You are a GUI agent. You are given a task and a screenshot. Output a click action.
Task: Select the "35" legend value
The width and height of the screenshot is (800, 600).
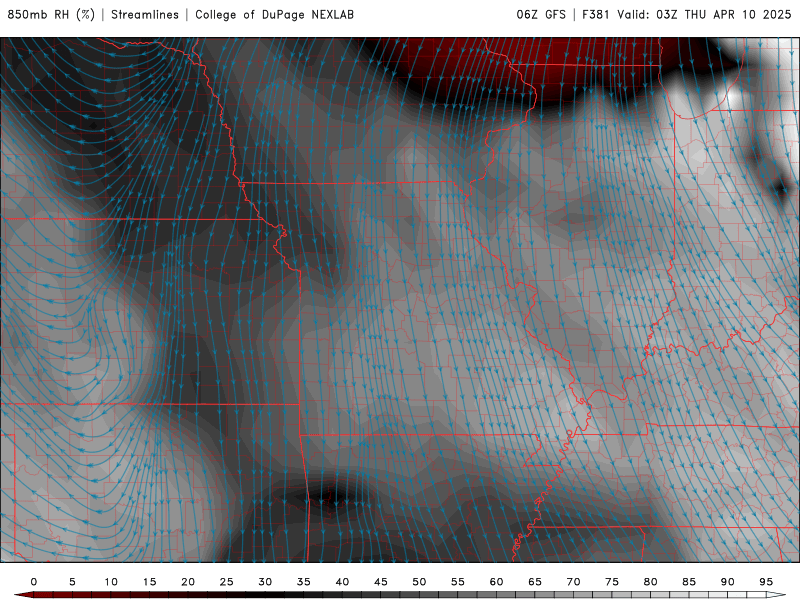304,582
